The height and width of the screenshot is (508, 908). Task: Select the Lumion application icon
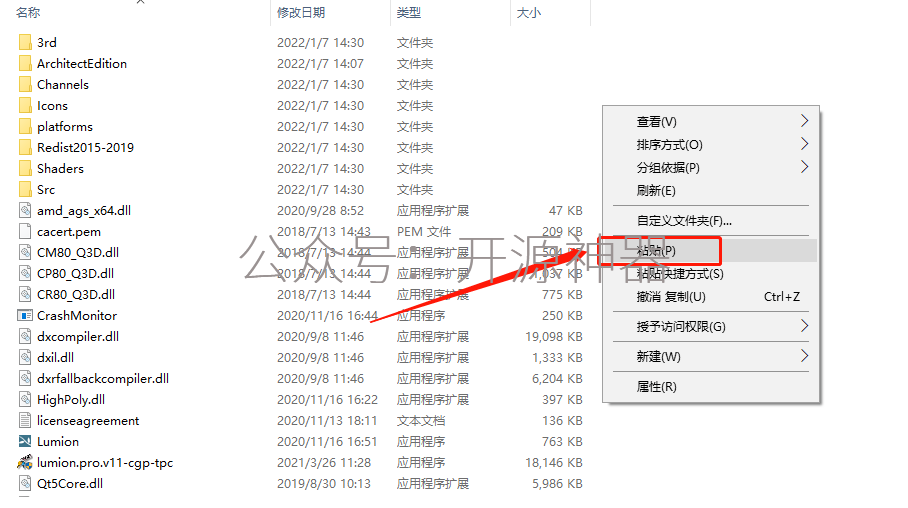[x=25, y=441]
